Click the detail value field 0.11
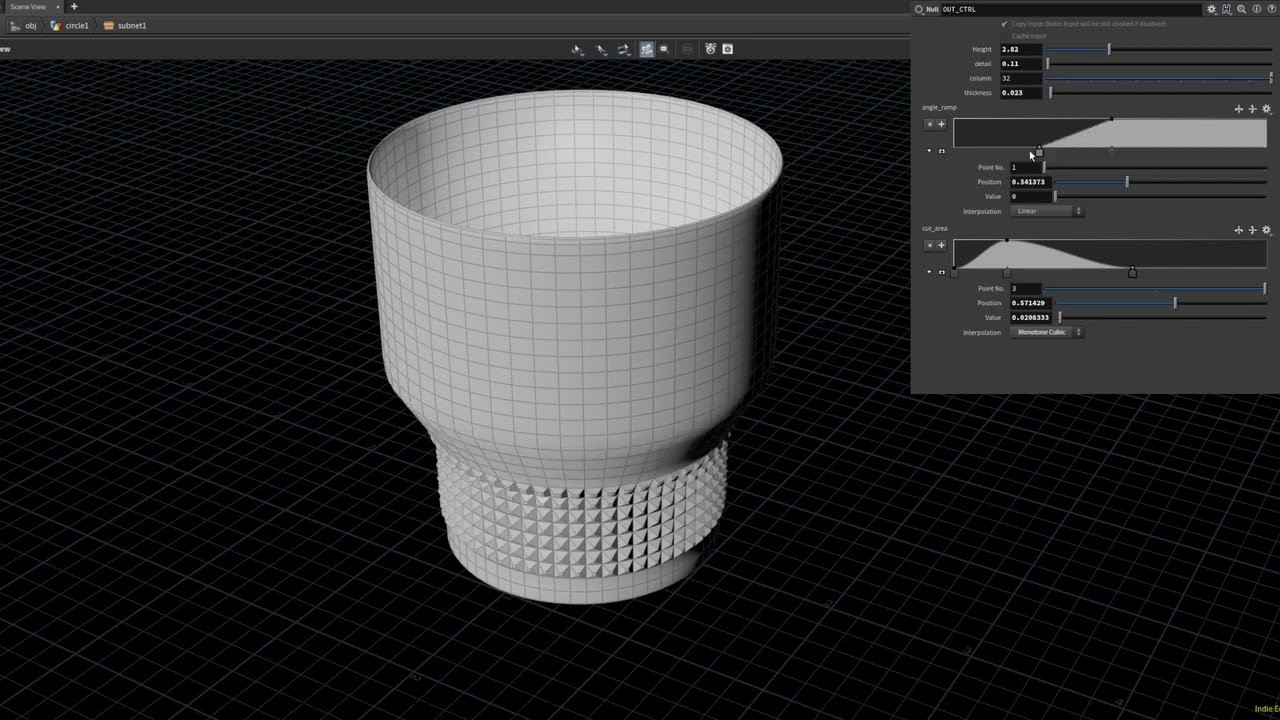1280x720 pixels. click(x=1020, y=64)
